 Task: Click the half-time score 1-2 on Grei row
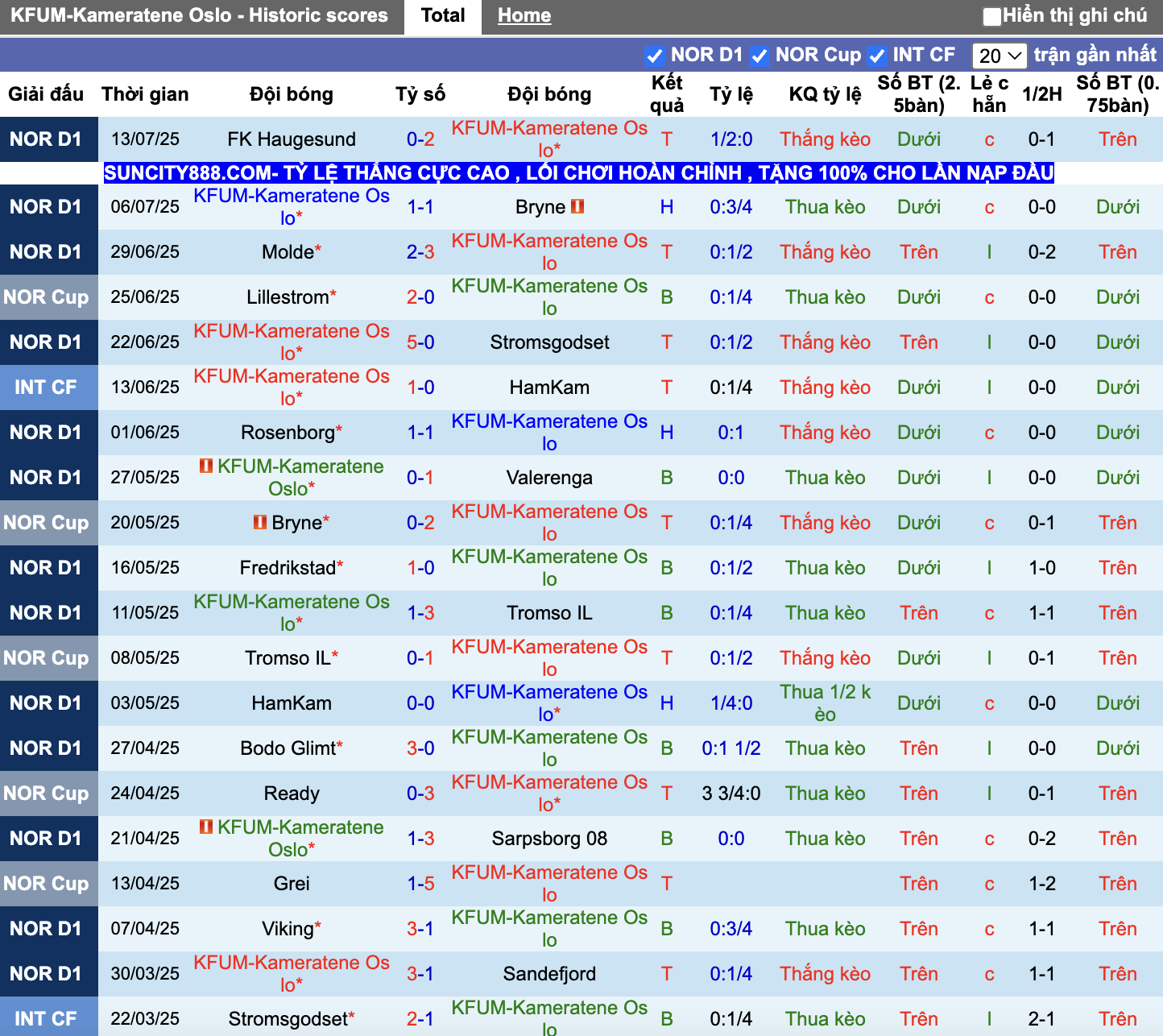pos(1041,884)
